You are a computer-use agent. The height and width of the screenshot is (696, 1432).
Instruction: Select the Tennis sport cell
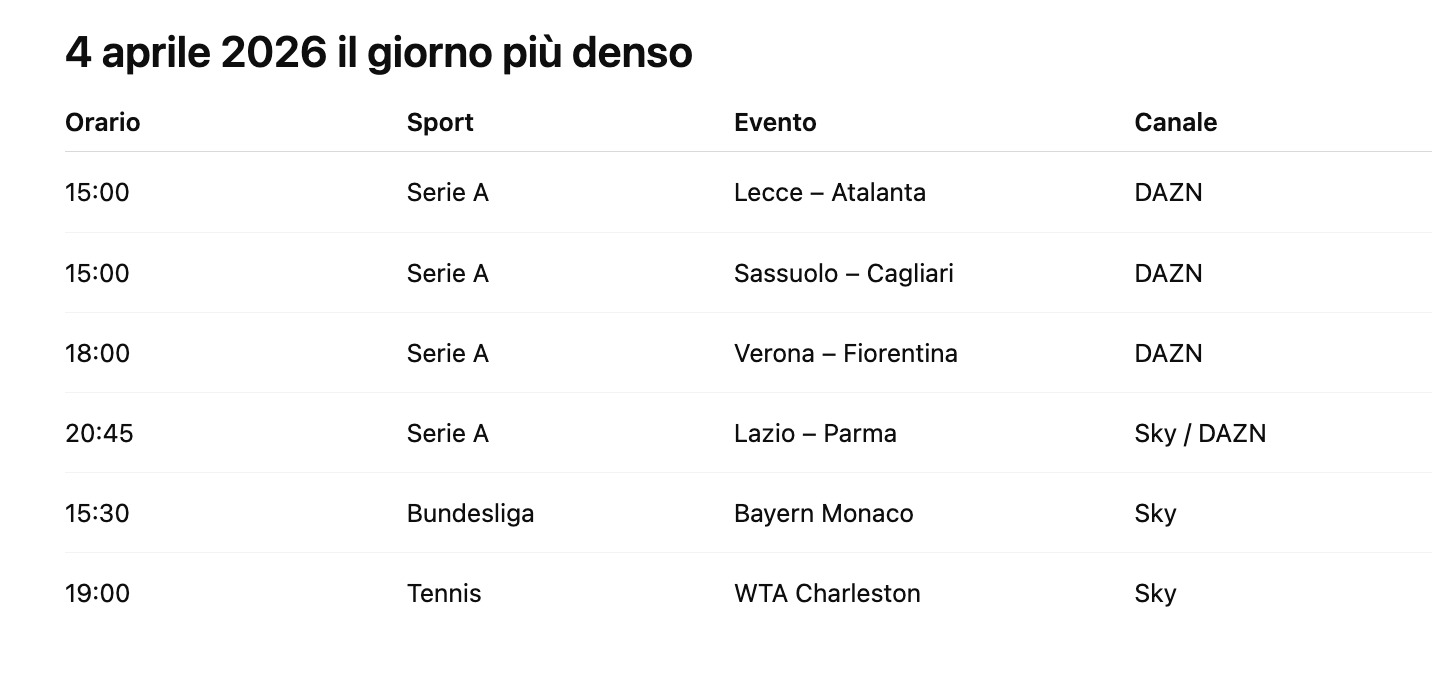tap(444, 593)
